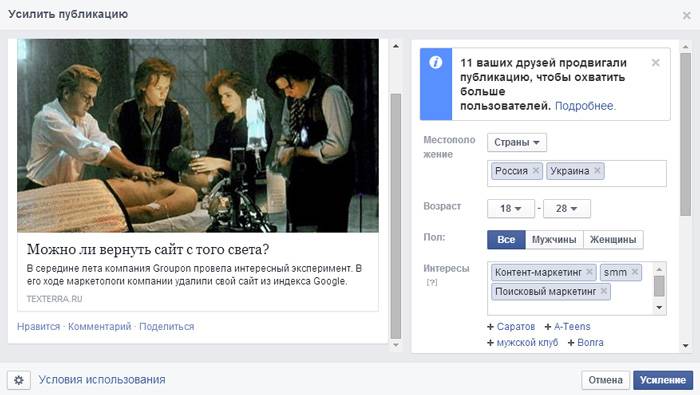Remove the Контент-маркетинг interest tag

point(589,272)
